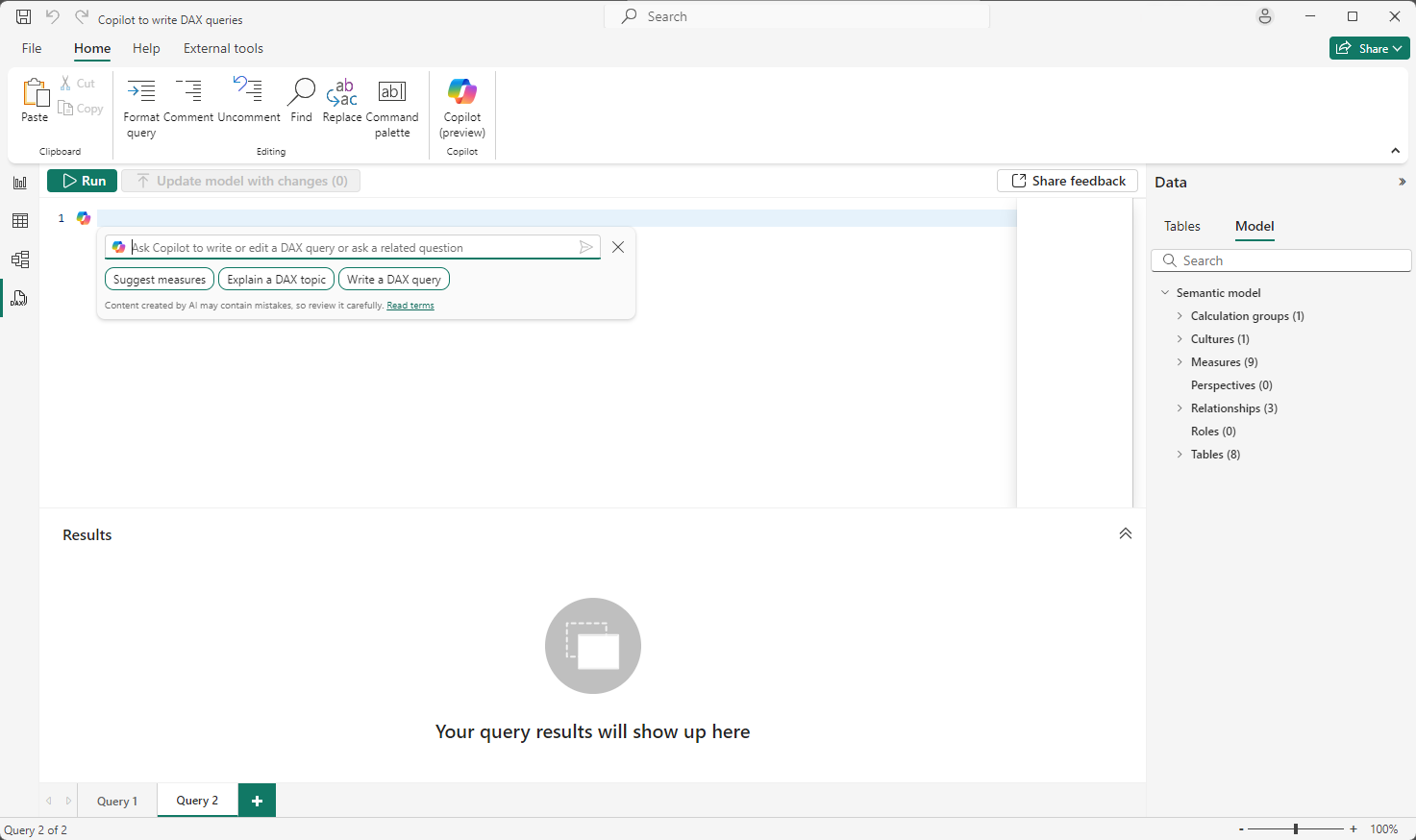Click the Run query button
The width and height of the screenshot is (1416, 840).
pos(83,181)
